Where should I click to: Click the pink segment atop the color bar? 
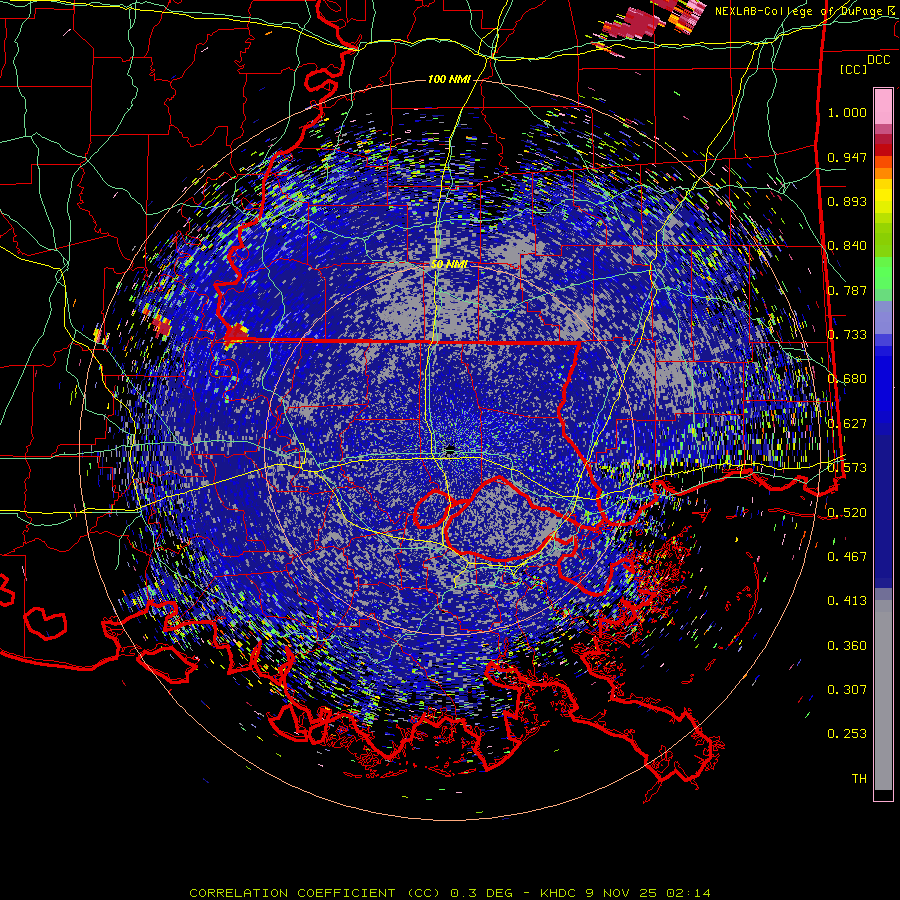883,106
